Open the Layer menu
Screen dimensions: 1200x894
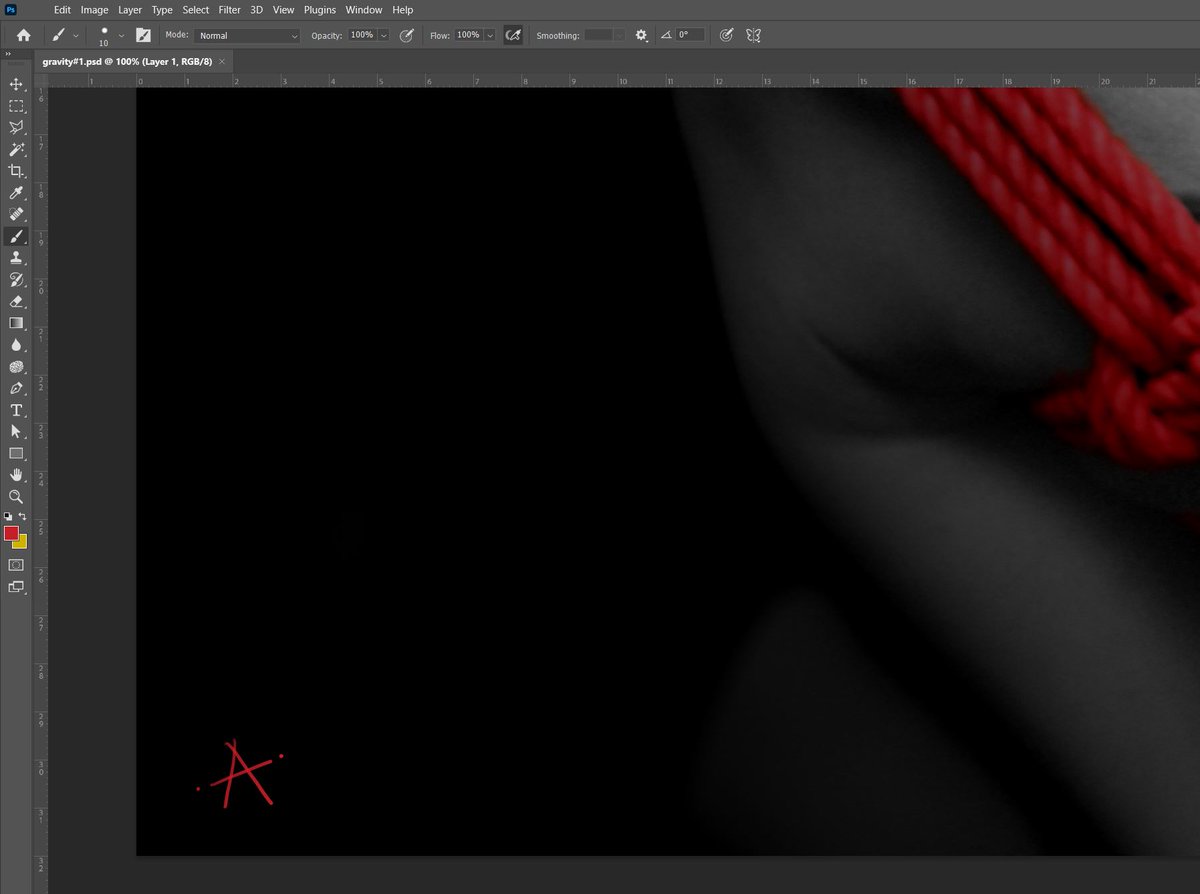(x=130, y=10)
